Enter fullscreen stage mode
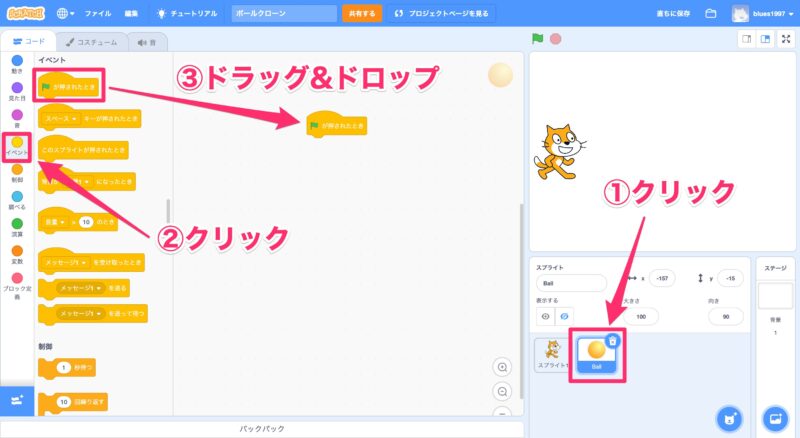This screenshot has width=800, height=438. tap(786, 38)
